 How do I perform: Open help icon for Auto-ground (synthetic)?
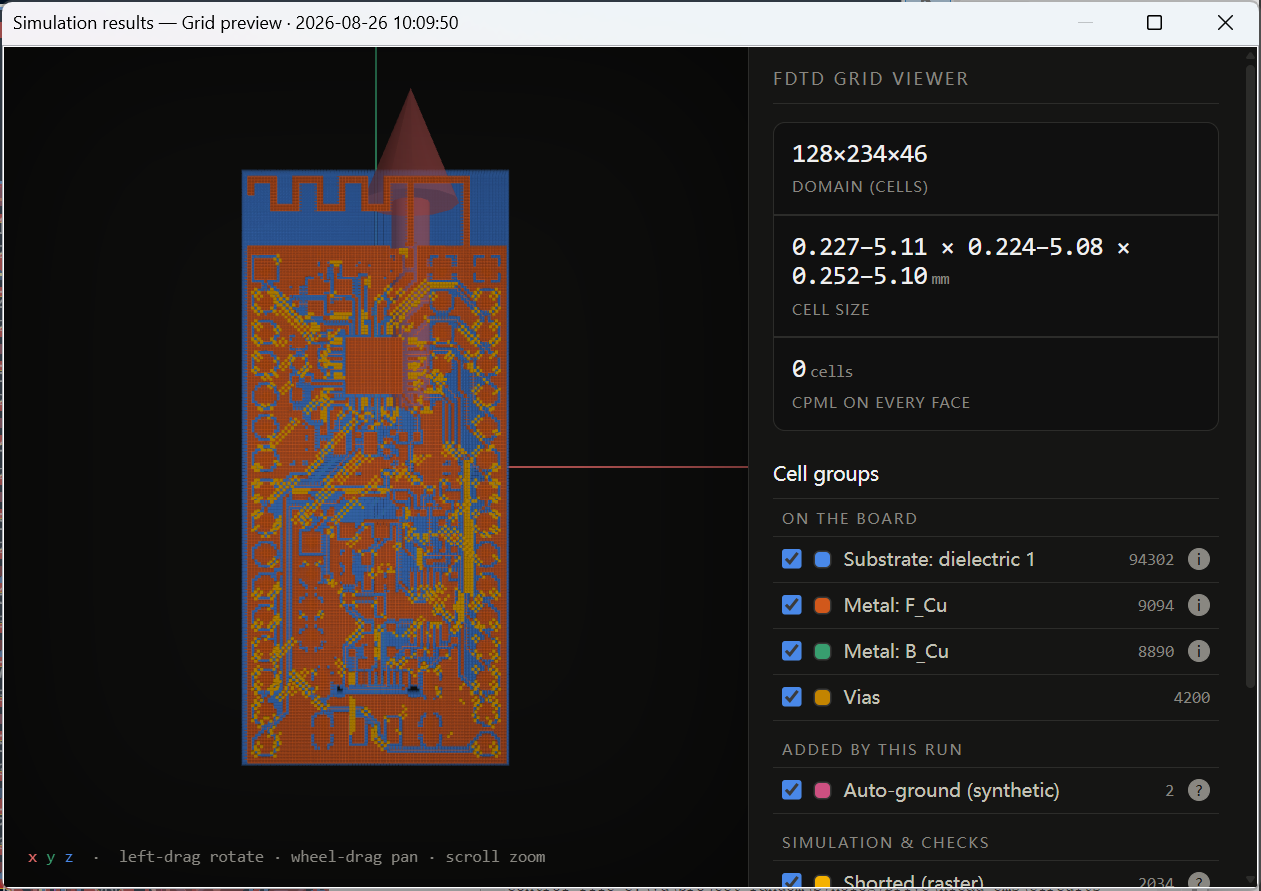click(1198, 790)
